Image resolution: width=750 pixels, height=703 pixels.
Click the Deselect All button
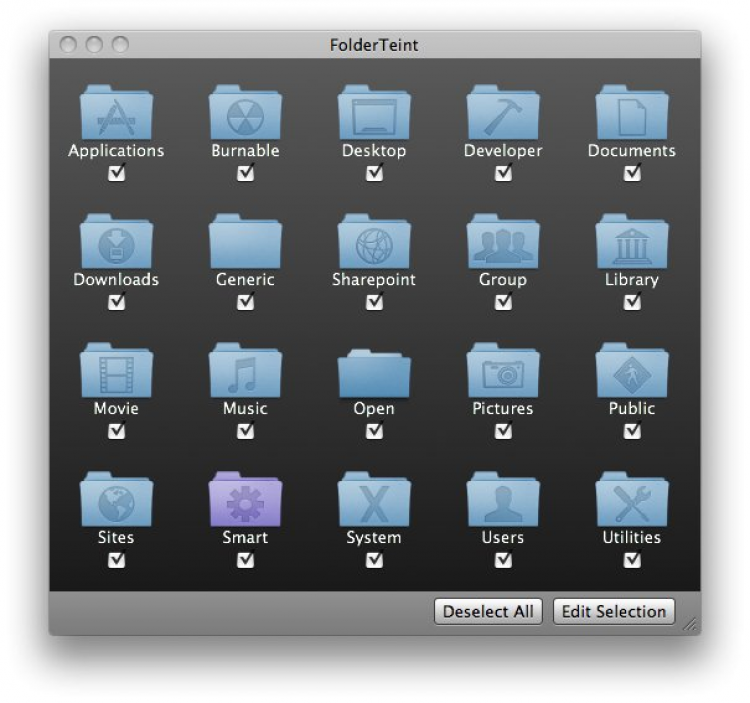click(488, 612)
